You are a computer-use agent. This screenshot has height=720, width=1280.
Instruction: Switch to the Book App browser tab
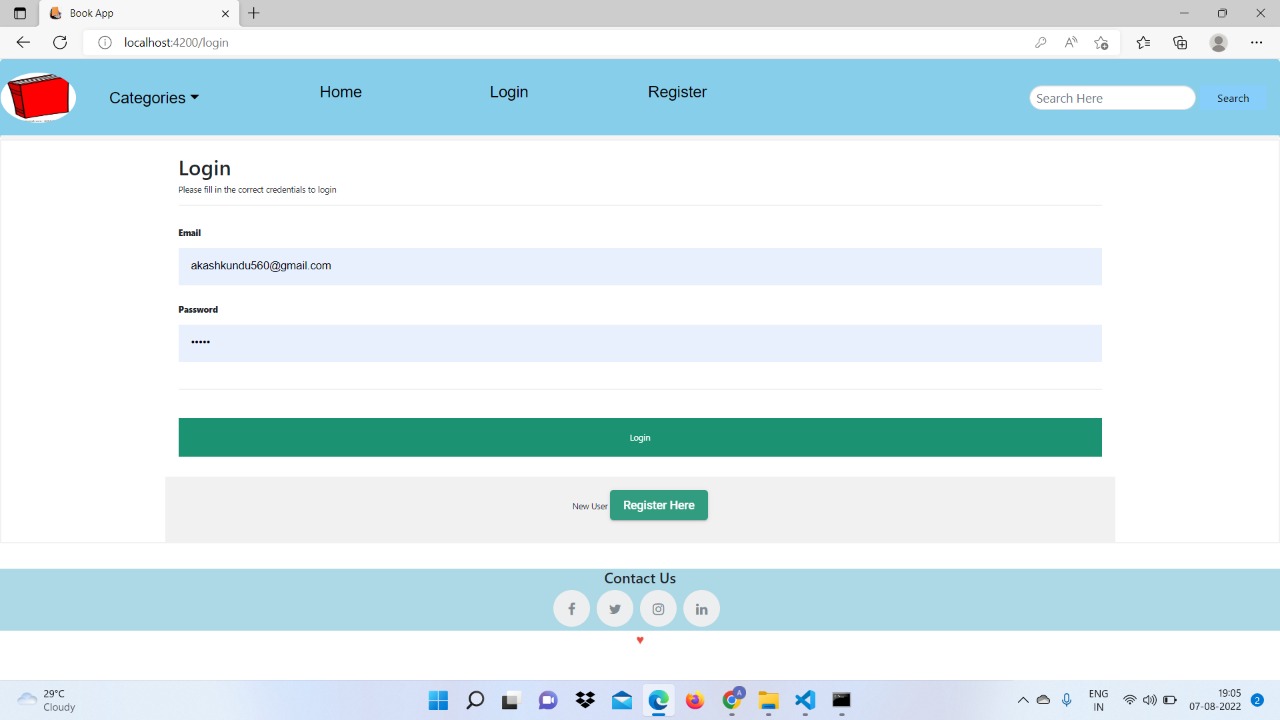(130, 13)
